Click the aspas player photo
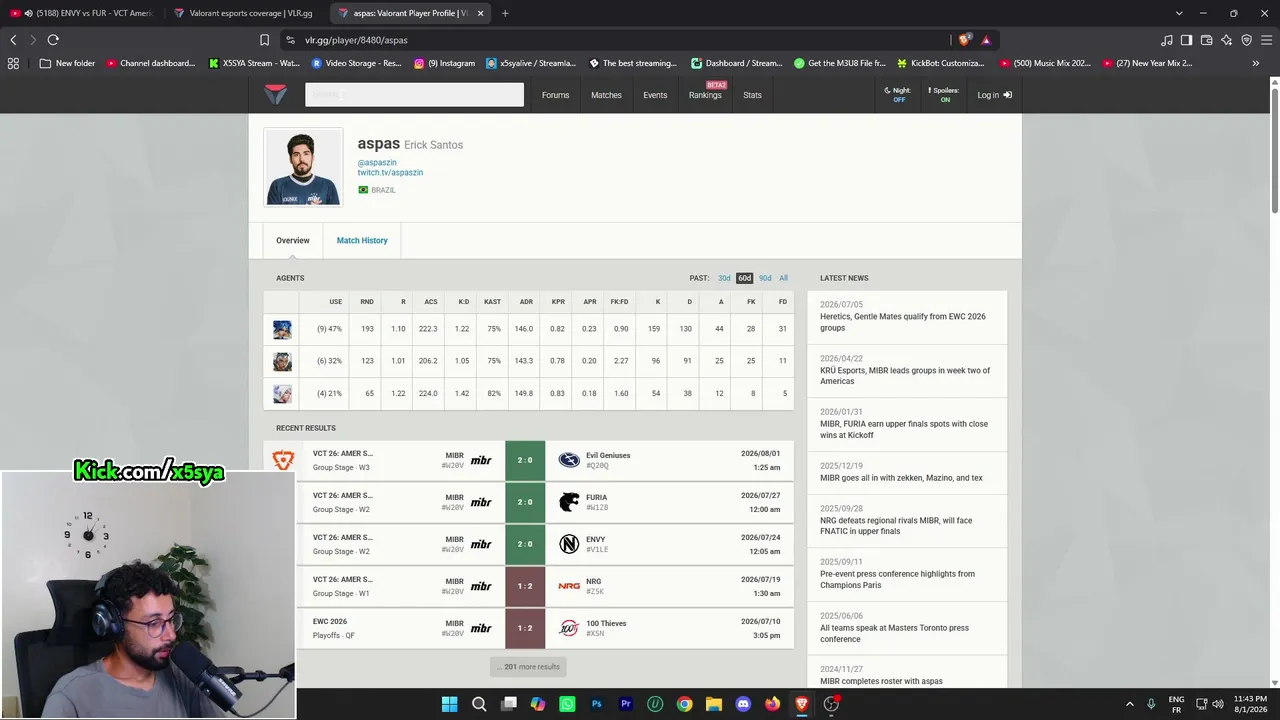Viewport: 1280px width, 720px height. pos(303,167)
